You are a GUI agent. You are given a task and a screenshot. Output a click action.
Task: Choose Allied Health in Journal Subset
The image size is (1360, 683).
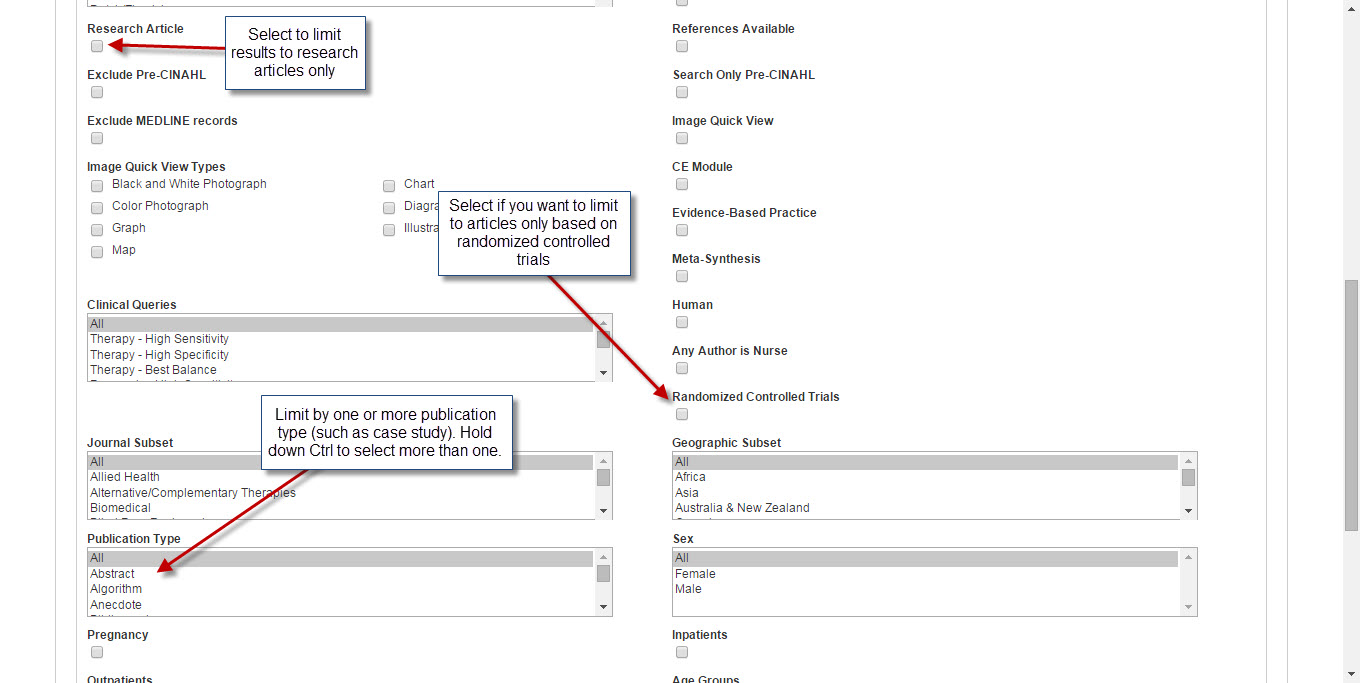[x=341, y=477]
